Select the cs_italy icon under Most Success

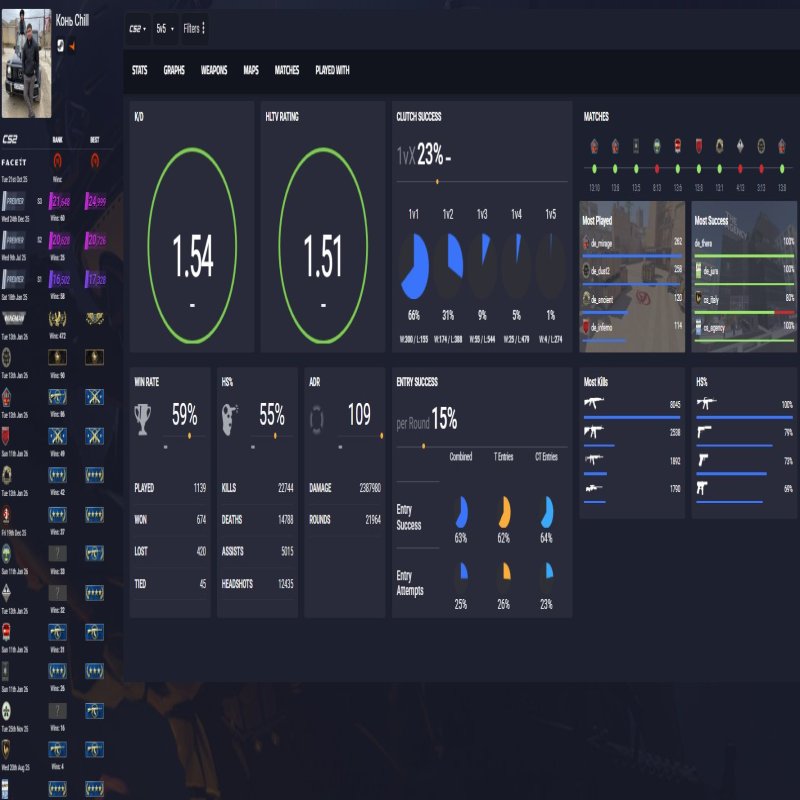click(700, 298)
